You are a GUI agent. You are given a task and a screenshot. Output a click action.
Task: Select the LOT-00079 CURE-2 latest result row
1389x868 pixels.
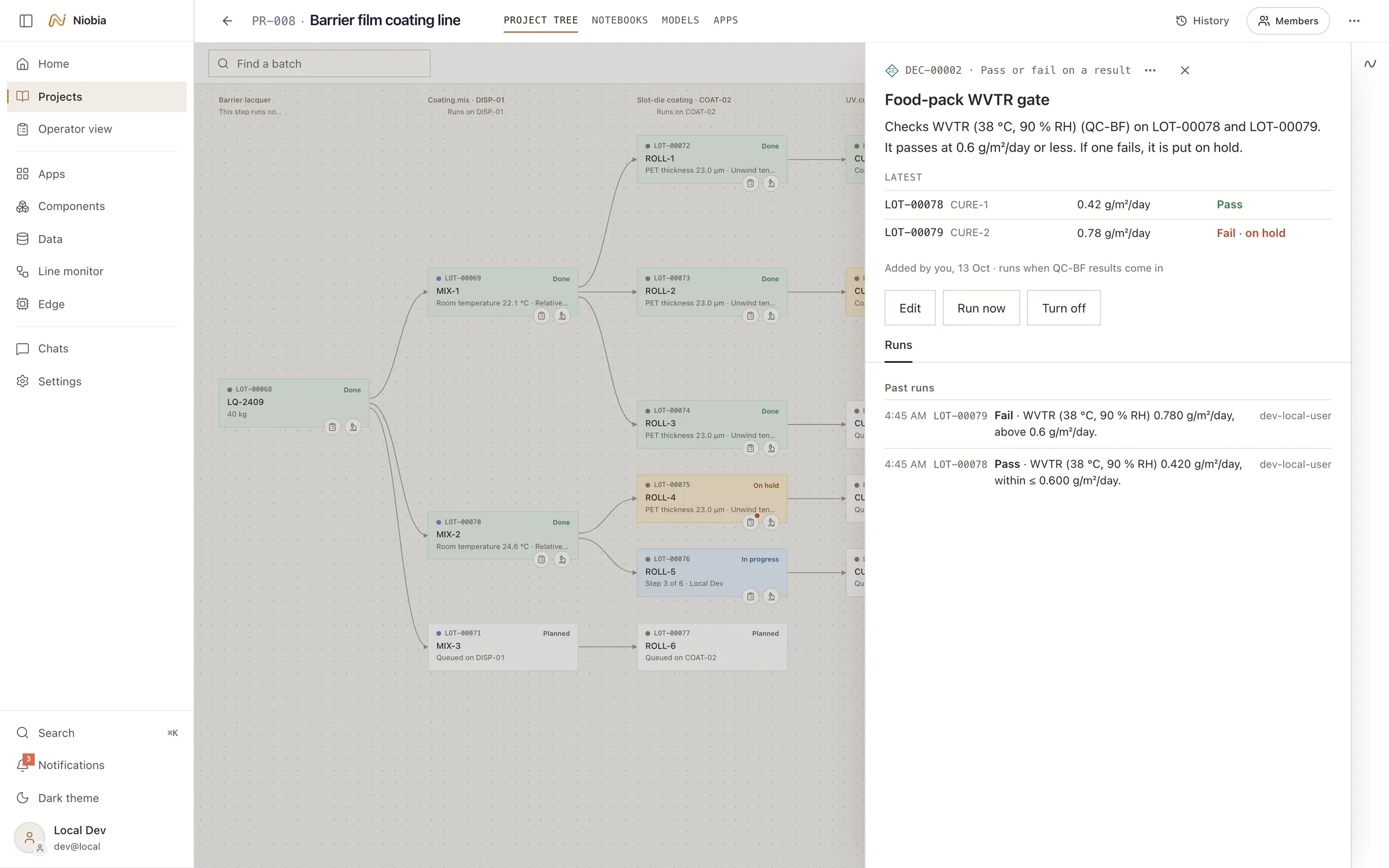[1108, 233]
